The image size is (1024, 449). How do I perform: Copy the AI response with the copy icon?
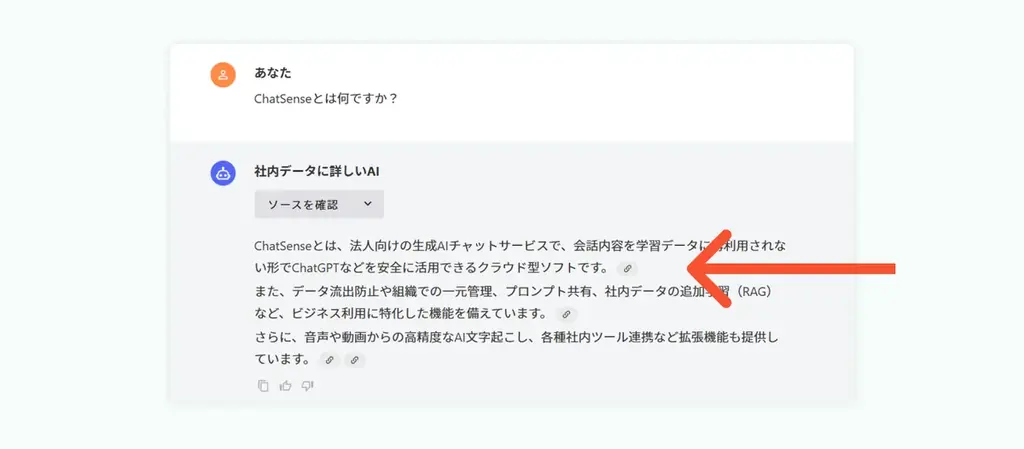click(x=263, y=386)
